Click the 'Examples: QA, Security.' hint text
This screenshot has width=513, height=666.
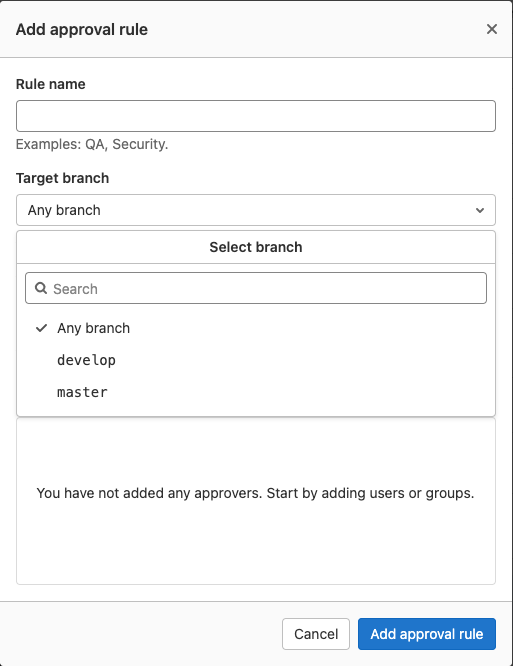[x=92, y=144]
